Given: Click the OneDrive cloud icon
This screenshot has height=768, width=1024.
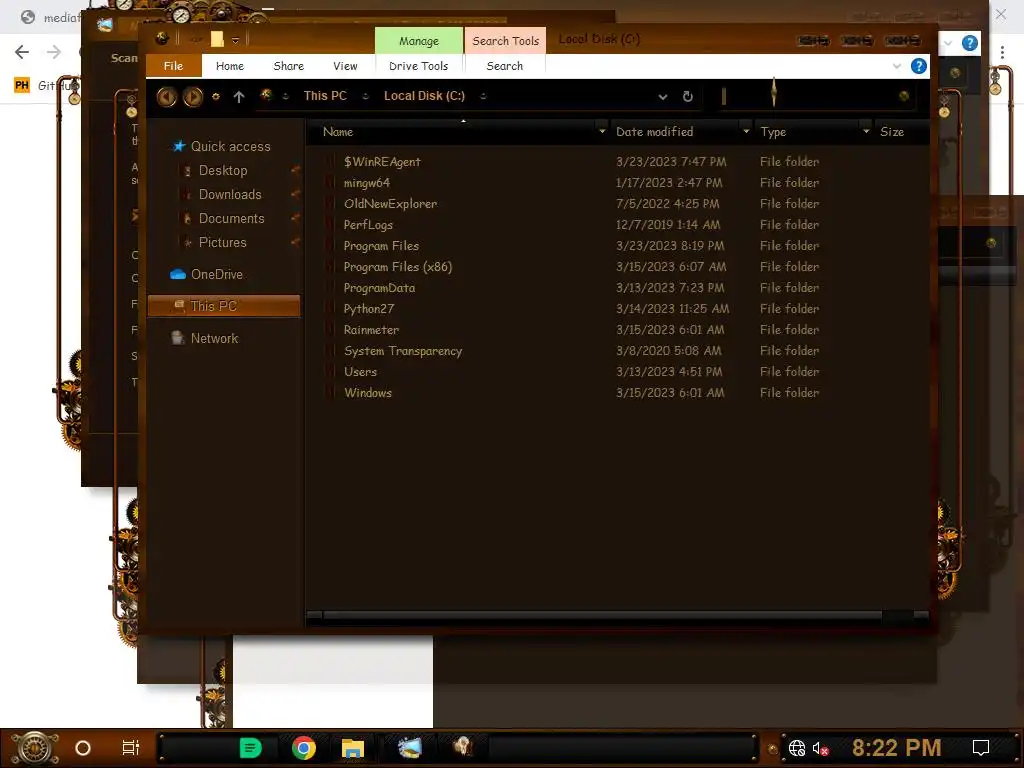Looking at the screenshot, I should [178, 274].
